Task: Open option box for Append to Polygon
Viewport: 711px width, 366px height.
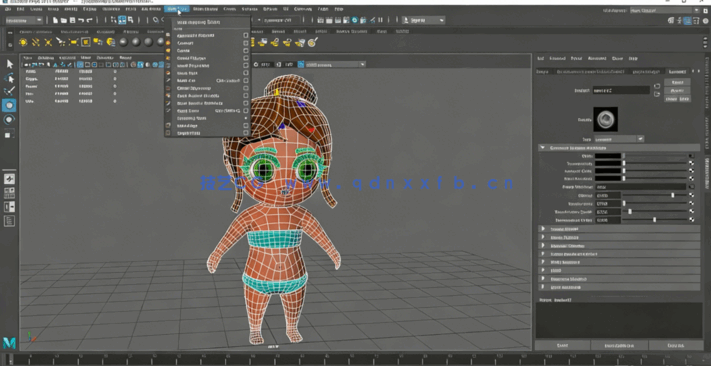Action: click(x=246, y=35)
